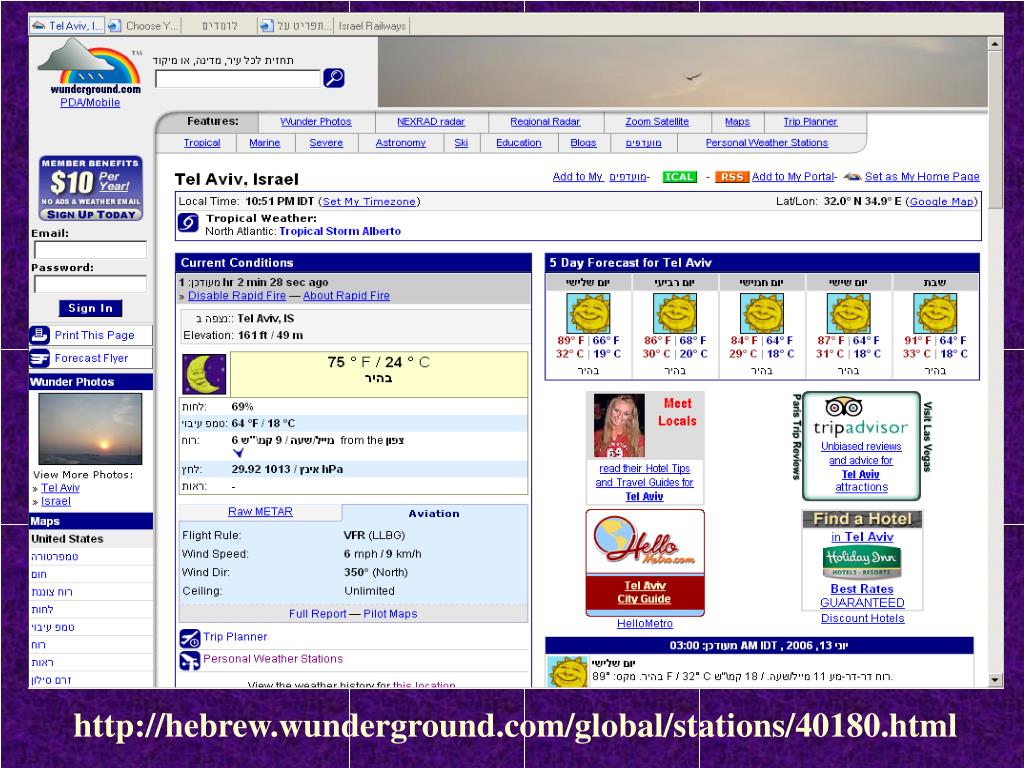Click the Meet Locals photo ad
Viewport: 1024px width, 768px height.
point(619,425)
